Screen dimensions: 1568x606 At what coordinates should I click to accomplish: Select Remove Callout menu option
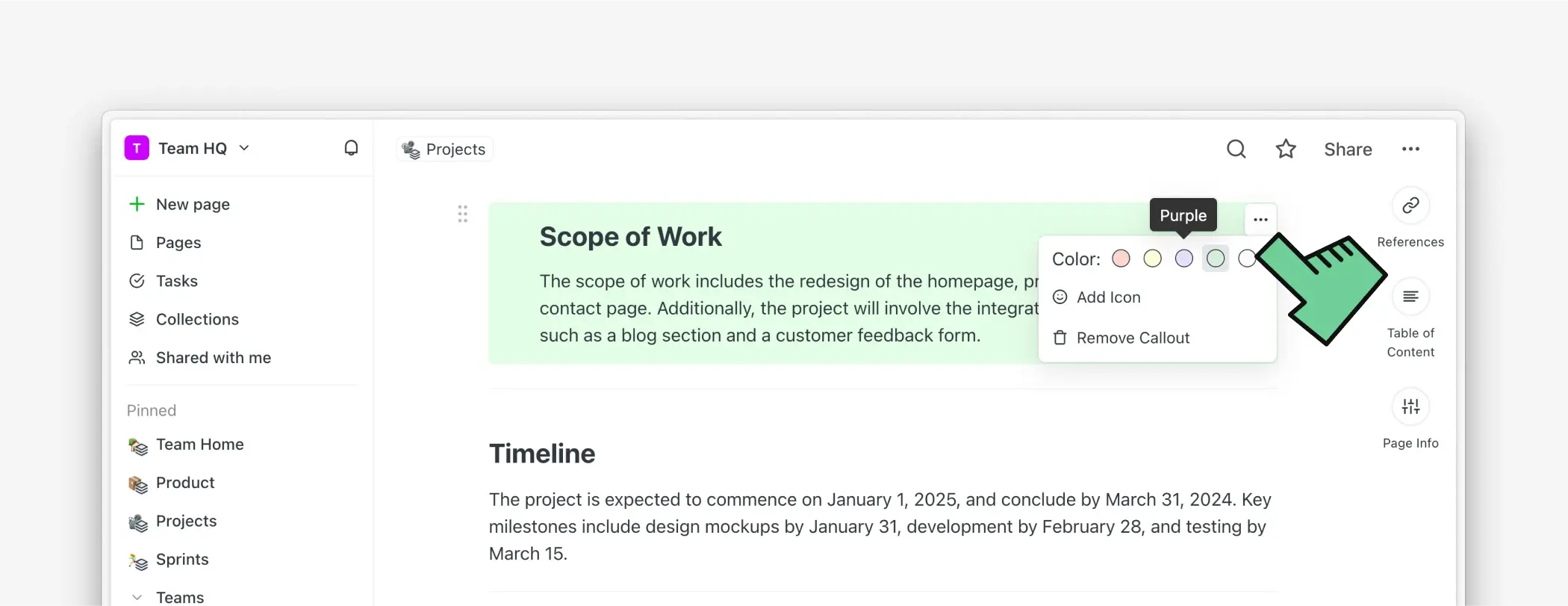pyautogui.click(x=1132, y=338)
